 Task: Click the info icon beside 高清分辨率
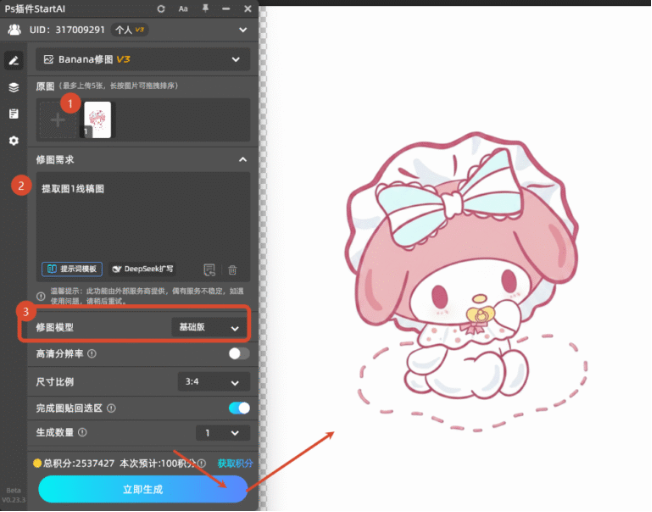(92, 354)
